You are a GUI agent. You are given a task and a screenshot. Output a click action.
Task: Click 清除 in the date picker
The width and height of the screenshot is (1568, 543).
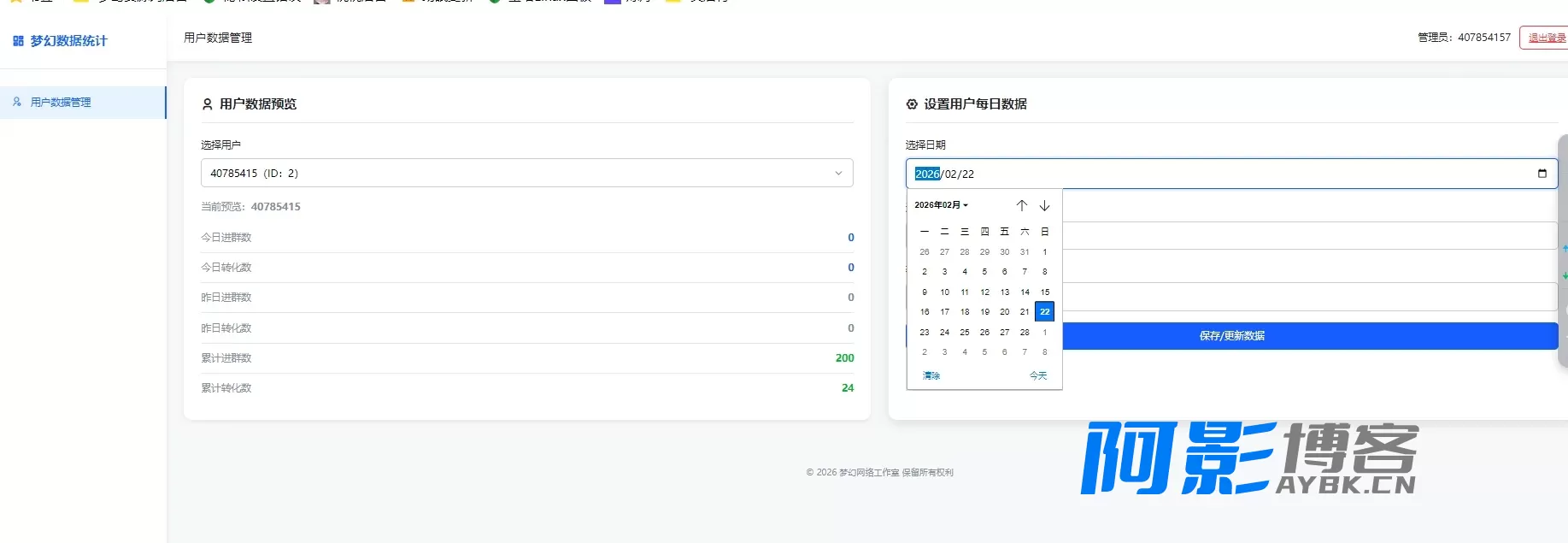click(931, 375)
